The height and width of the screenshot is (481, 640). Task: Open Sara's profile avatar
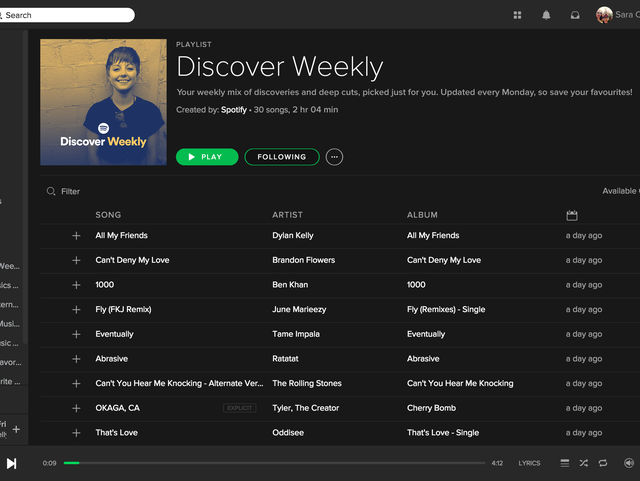pos(604,15)
